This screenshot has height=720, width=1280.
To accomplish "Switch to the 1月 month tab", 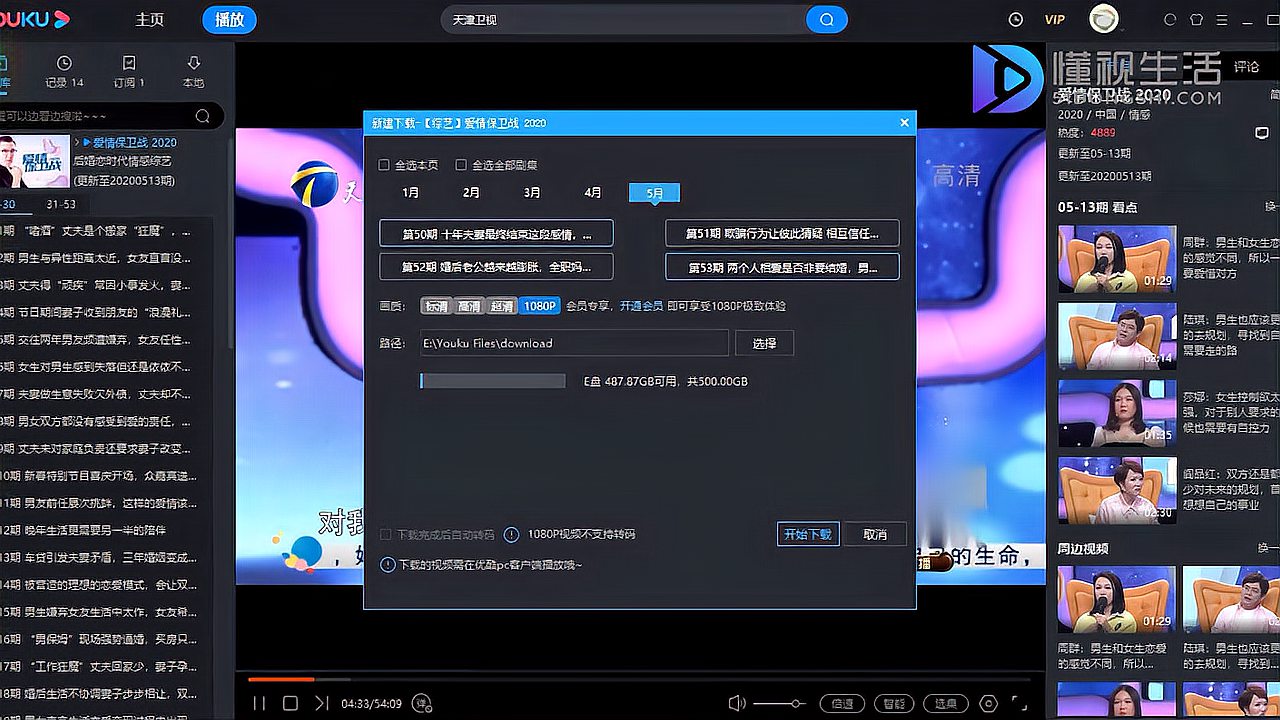I will pyautogui.click(x=410, y=192).
